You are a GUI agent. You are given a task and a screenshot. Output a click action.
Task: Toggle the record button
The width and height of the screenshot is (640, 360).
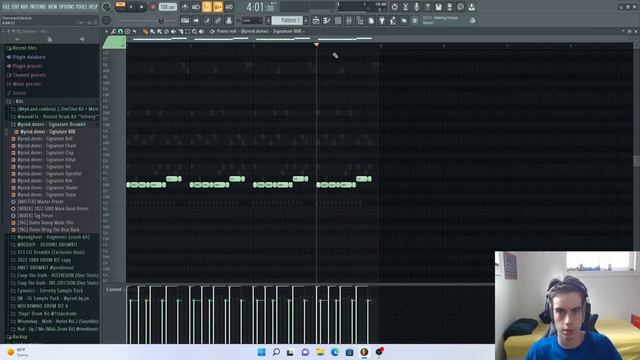point(153,7)
